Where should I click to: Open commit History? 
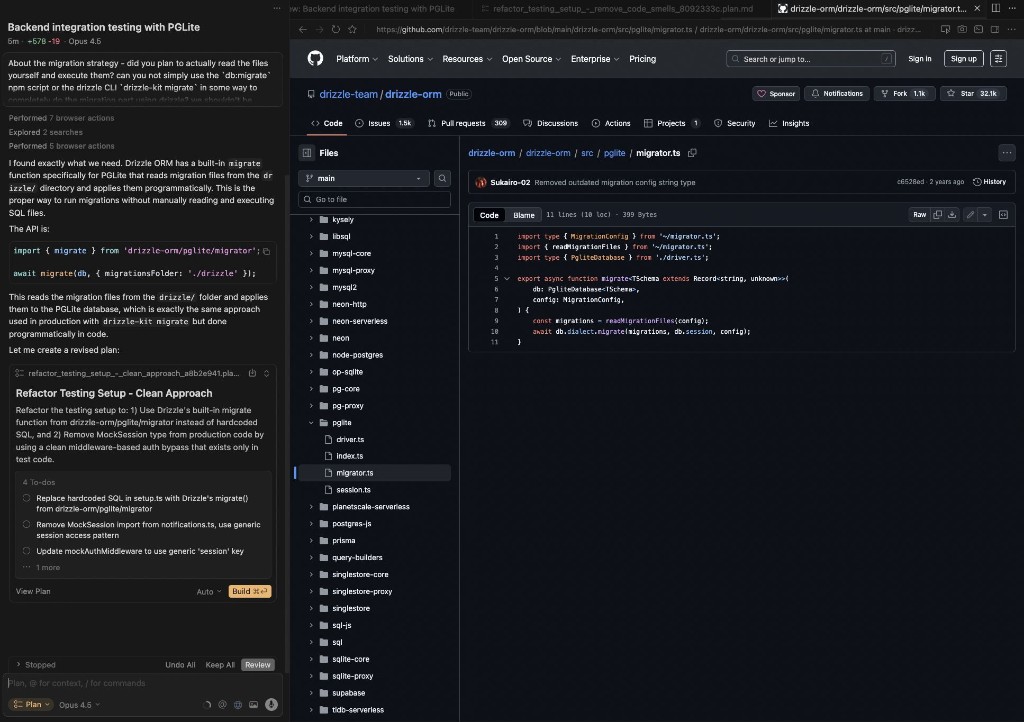(x=990, y=182)
